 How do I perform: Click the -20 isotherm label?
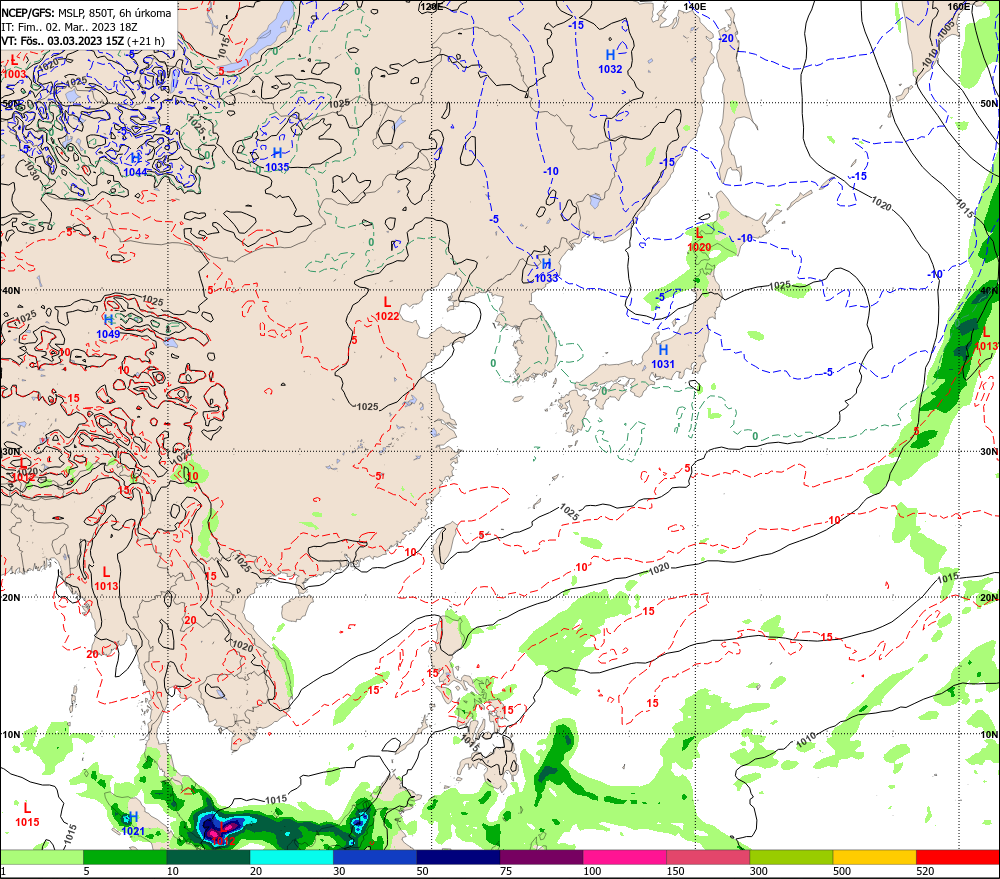tap(726, 38)
